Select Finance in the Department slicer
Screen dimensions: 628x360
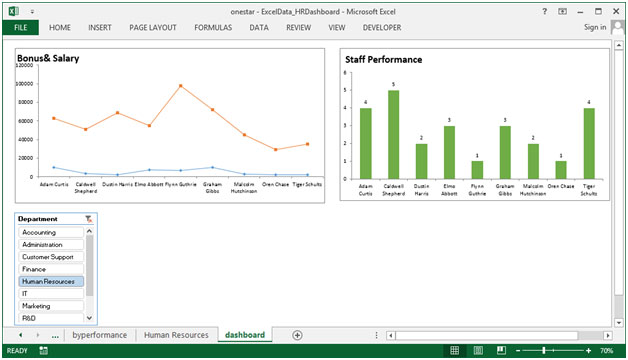(51, 269)
